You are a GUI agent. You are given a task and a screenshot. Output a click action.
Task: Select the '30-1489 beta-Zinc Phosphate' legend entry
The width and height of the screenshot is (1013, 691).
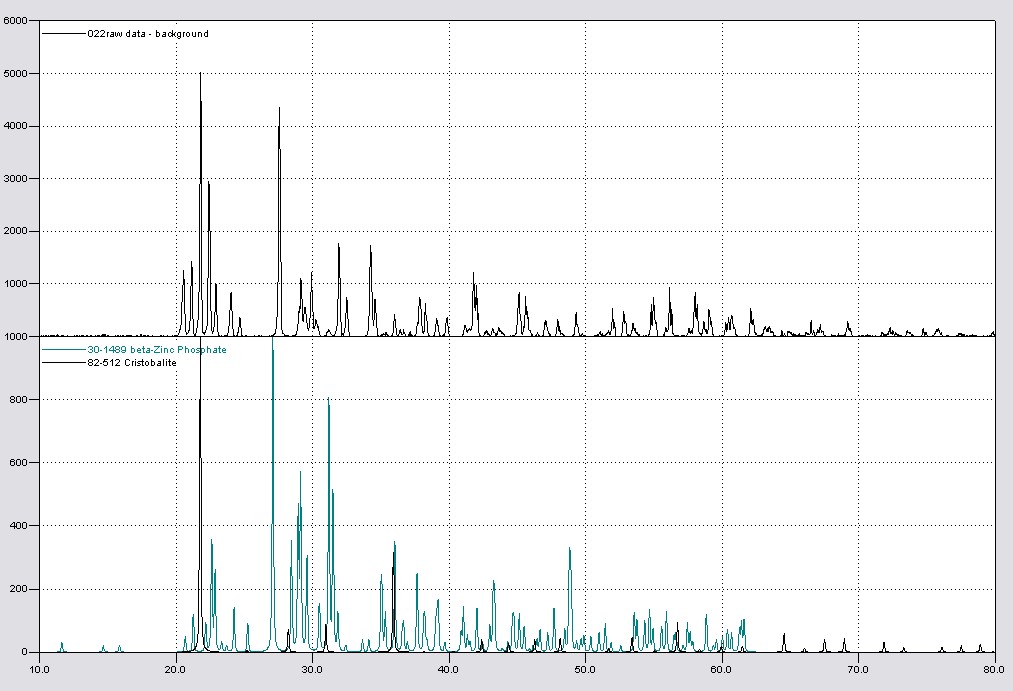click(157, 349)
